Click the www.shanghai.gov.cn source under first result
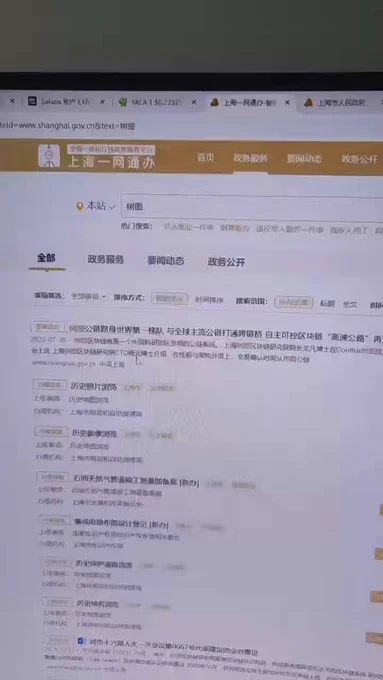 pos(64,363)
